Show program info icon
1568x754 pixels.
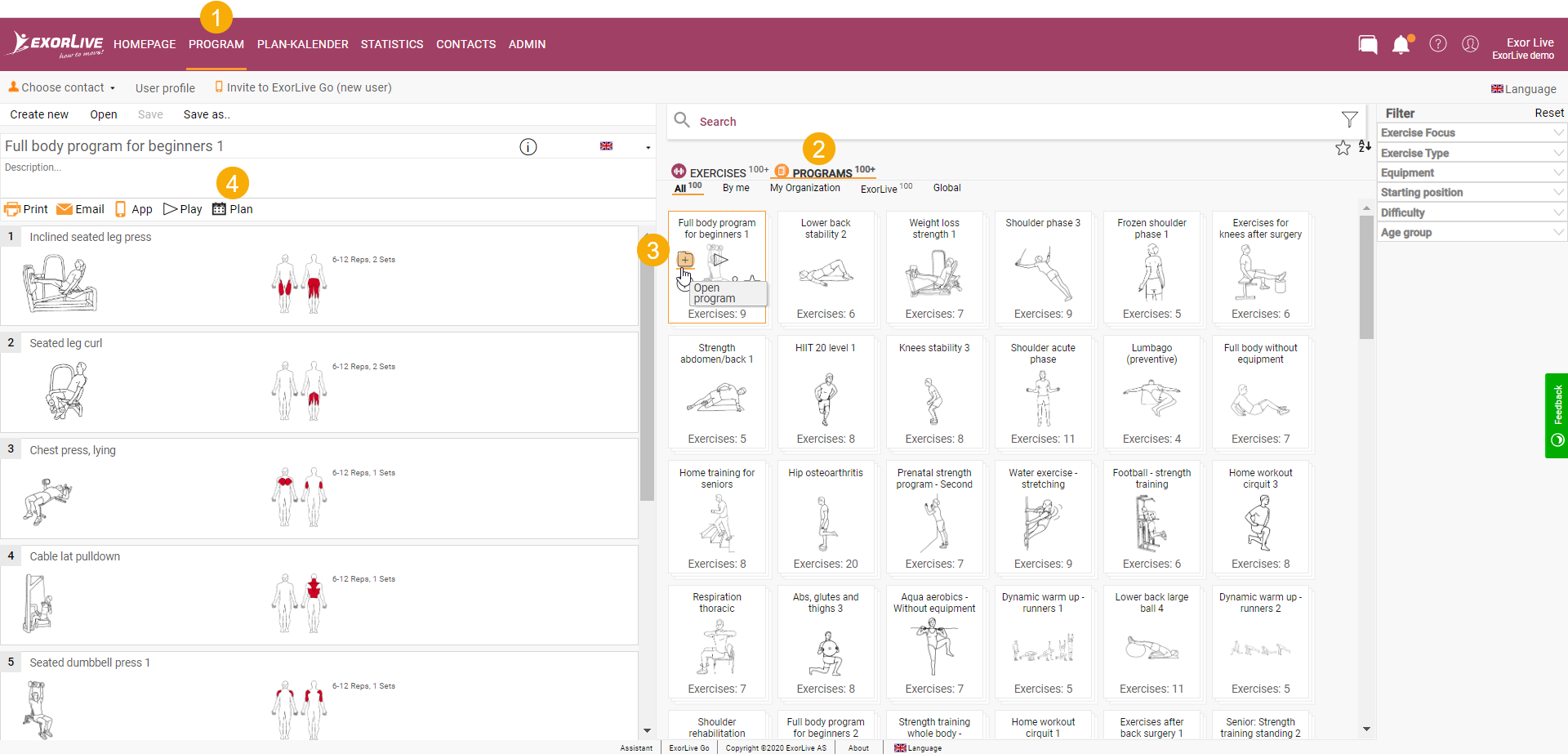[x=528, y=147]
